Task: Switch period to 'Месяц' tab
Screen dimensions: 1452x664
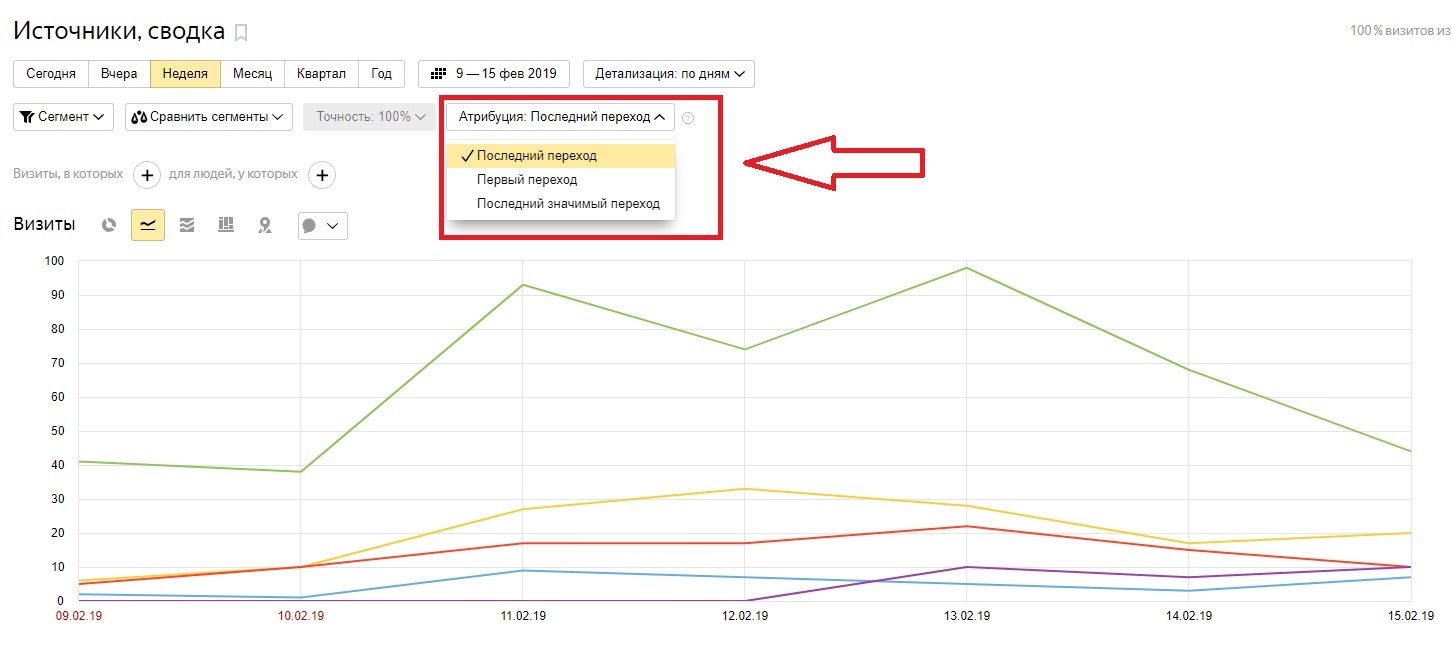Action: click(x=252, y=74)
